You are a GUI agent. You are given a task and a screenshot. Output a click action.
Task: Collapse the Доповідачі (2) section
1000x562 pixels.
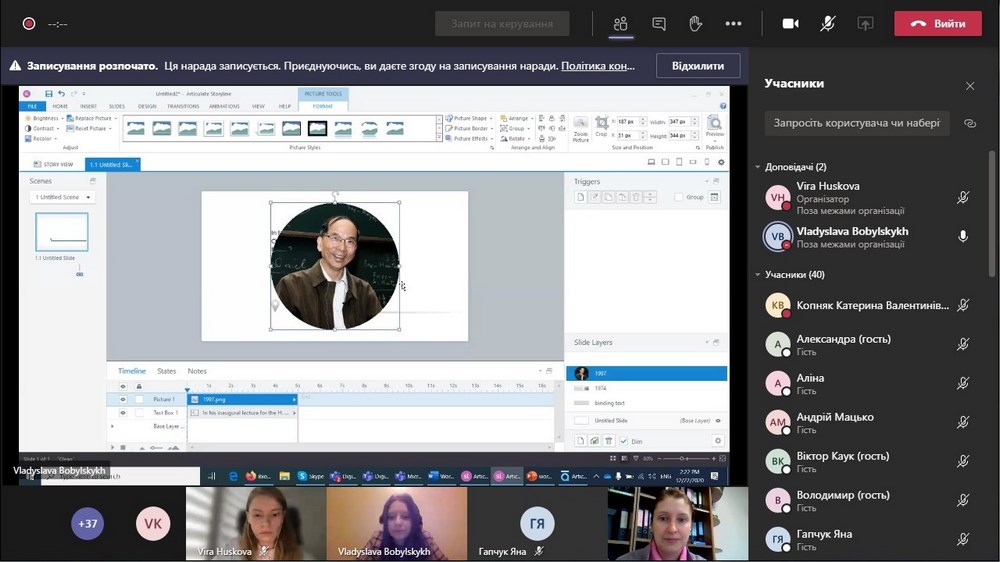(758, 167)
